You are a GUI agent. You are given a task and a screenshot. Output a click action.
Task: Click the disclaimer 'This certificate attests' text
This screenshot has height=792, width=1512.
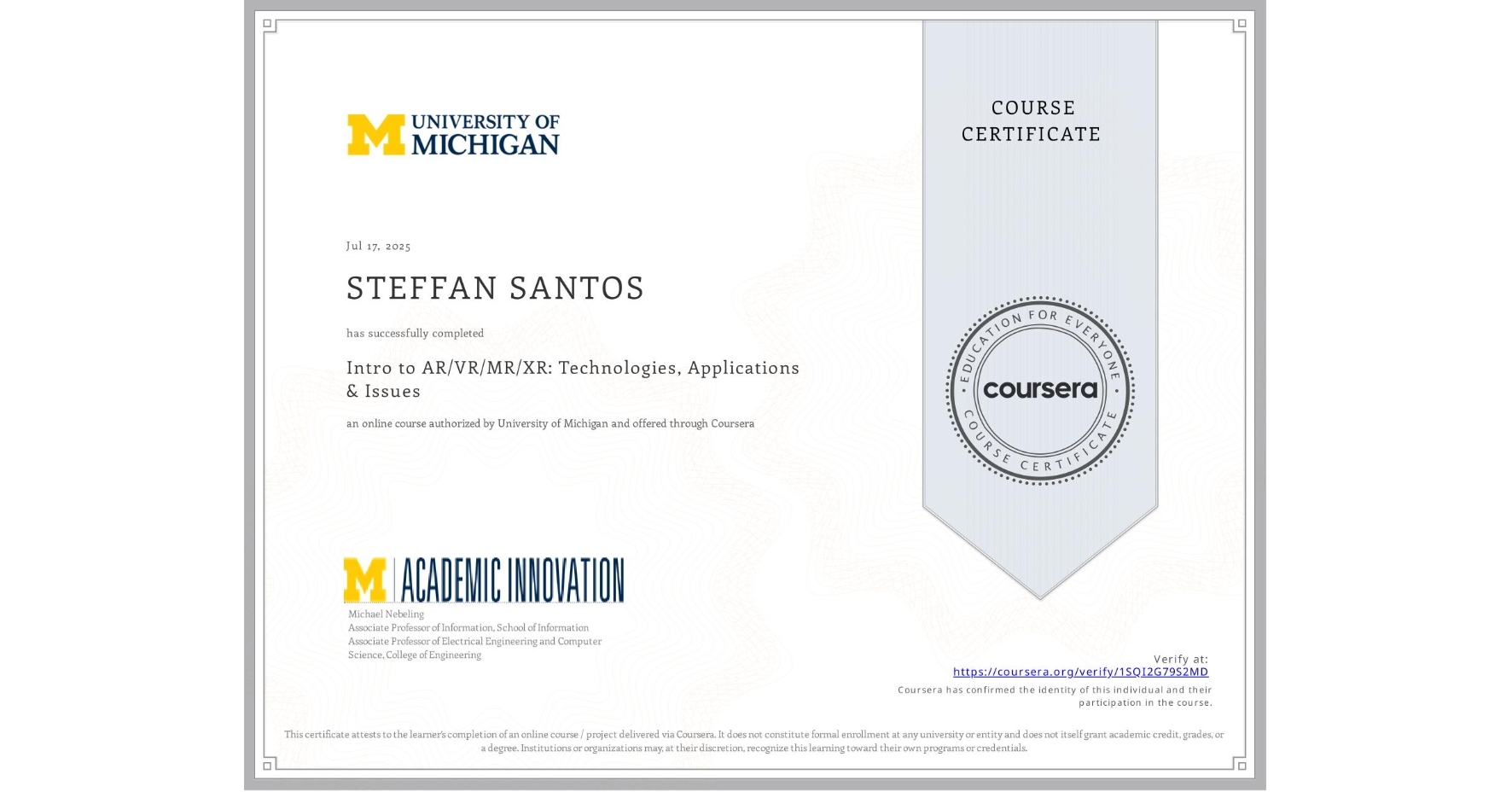[x=754, y=741]
